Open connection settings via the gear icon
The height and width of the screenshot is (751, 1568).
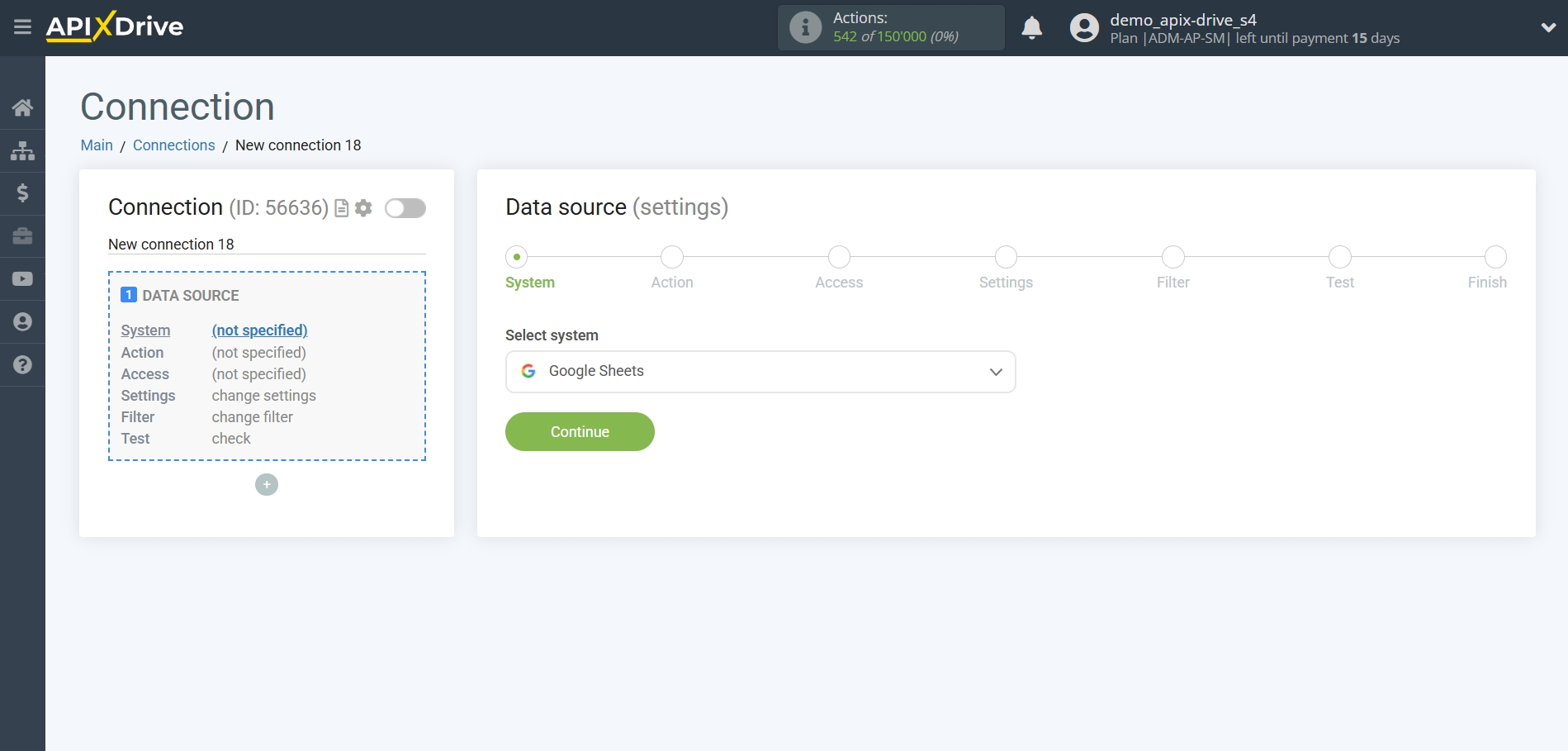point(362,208)
